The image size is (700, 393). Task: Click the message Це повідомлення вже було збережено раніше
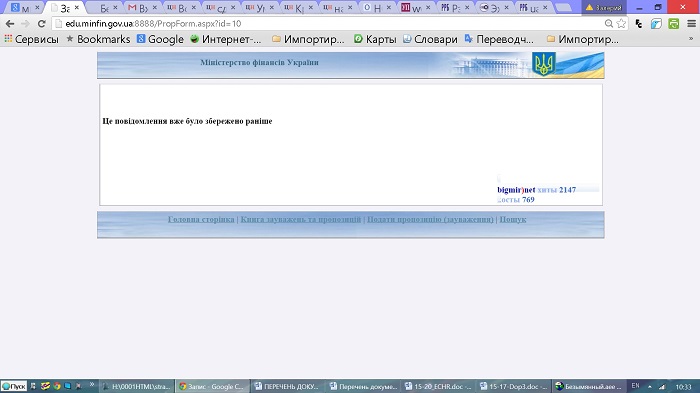click(x=187, y=121)
